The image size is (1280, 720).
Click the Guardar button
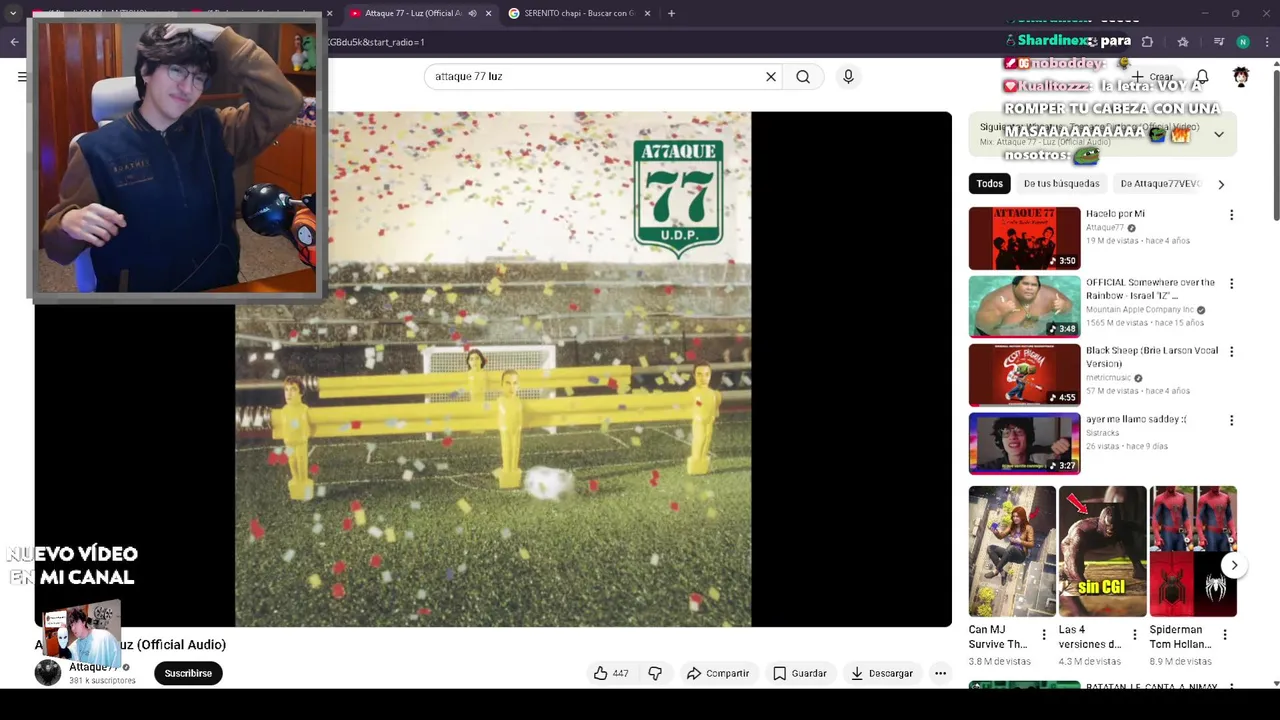800,674
